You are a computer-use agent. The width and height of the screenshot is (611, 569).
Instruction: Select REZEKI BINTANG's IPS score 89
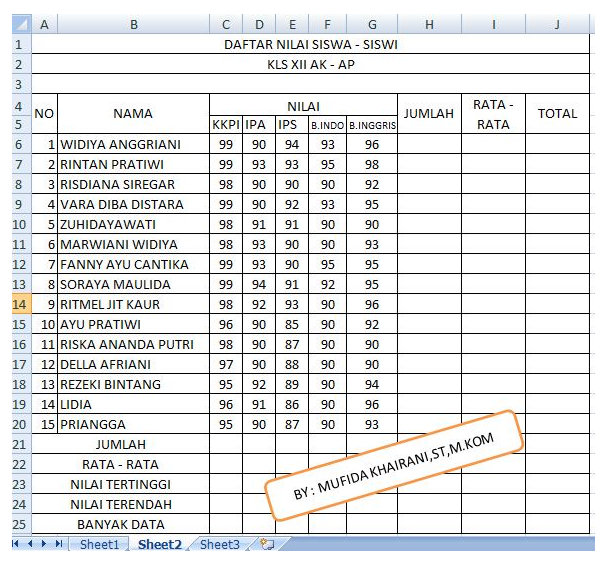click(x=292, y=384)
